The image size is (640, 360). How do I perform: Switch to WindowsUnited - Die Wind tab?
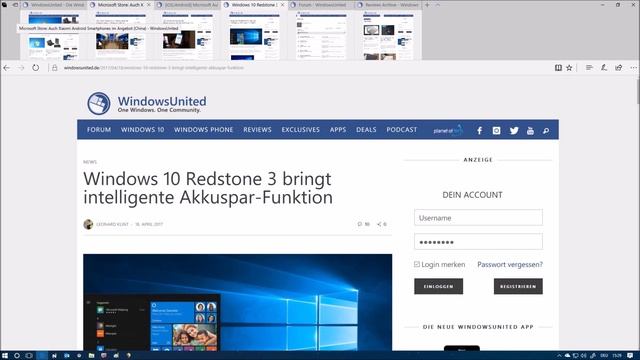(53, 5)
